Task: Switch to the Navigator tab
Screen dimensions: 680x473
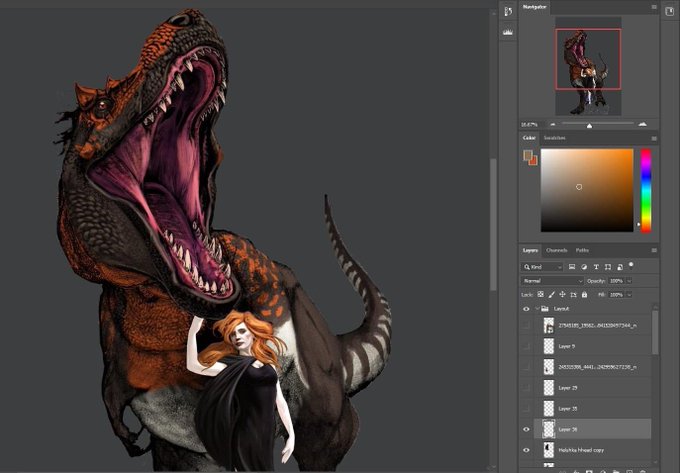Action: pos(534,7)
